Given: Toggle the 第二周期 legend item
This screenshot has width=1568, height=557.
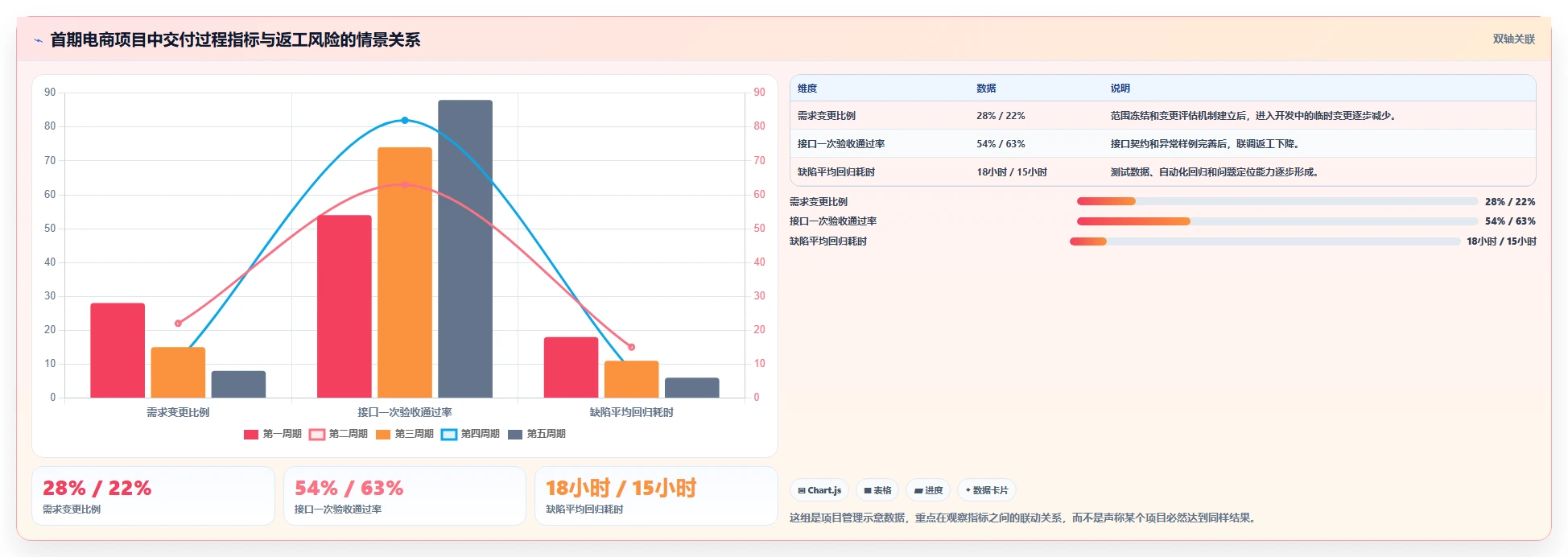Looking at the screenshot, I should [338, 434].
